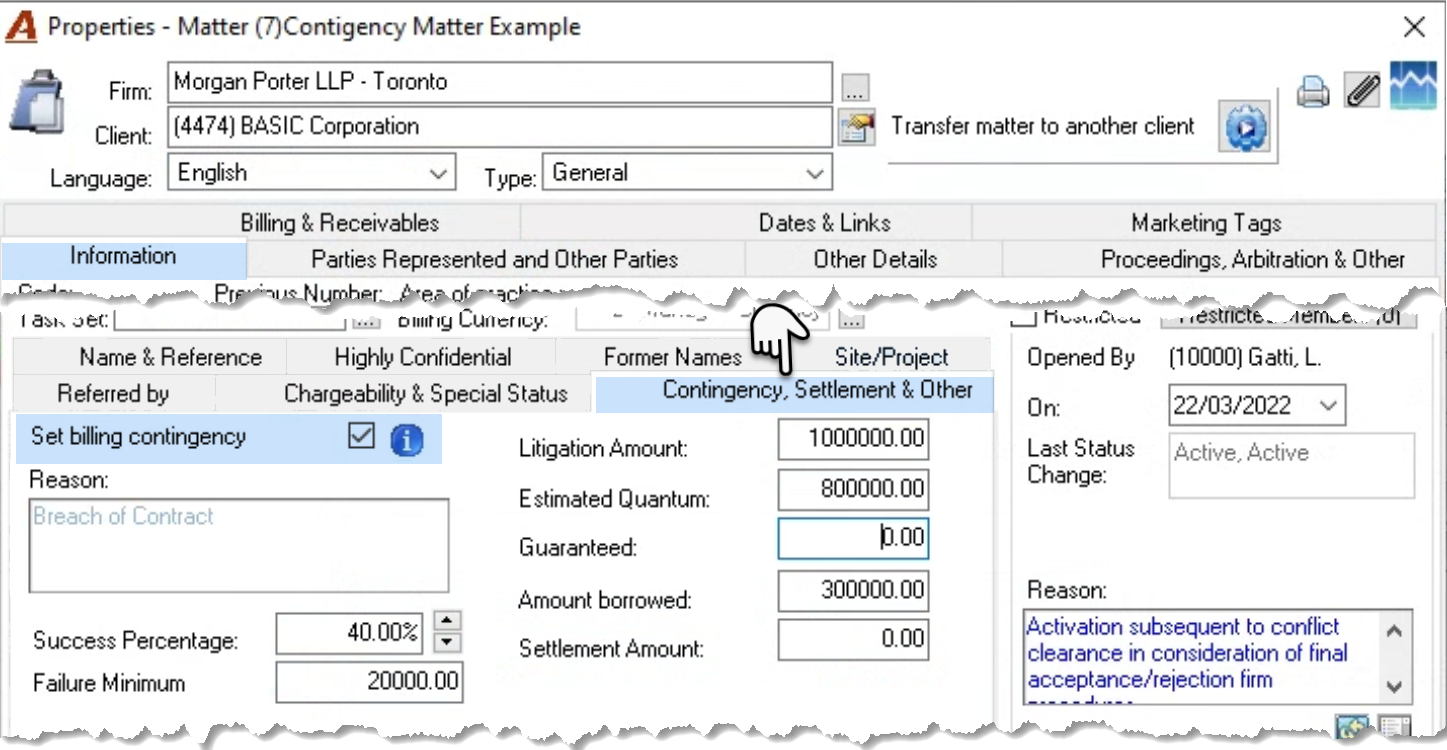The width and height of the screenshot is (1447, 750).
Task: Click the blue info icon beside billing contingency
Action: point(406,439)
